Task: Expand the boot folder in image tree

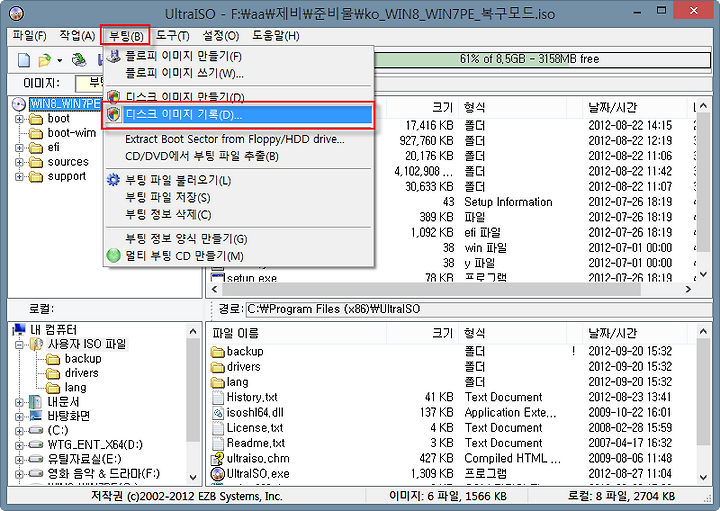Action: (x=19, y=119)
